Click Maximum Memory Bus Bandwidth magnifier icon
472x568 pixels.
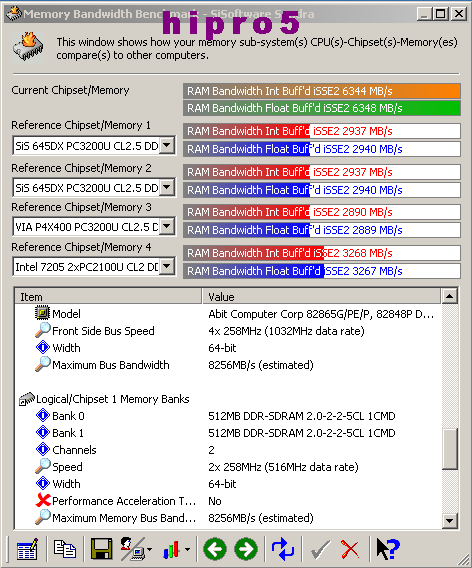click(42, 517)
